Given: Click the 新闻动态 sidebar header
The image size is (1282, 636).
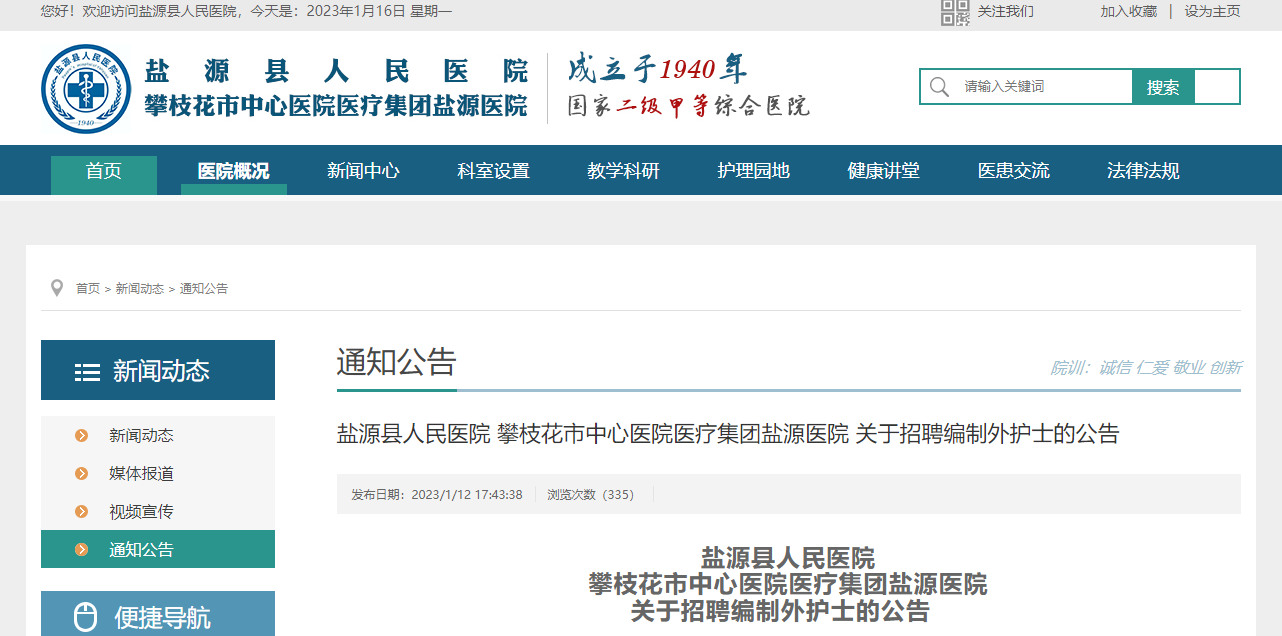Looking at the screenshot, I should pyautogui.click(x=158, y=370).
